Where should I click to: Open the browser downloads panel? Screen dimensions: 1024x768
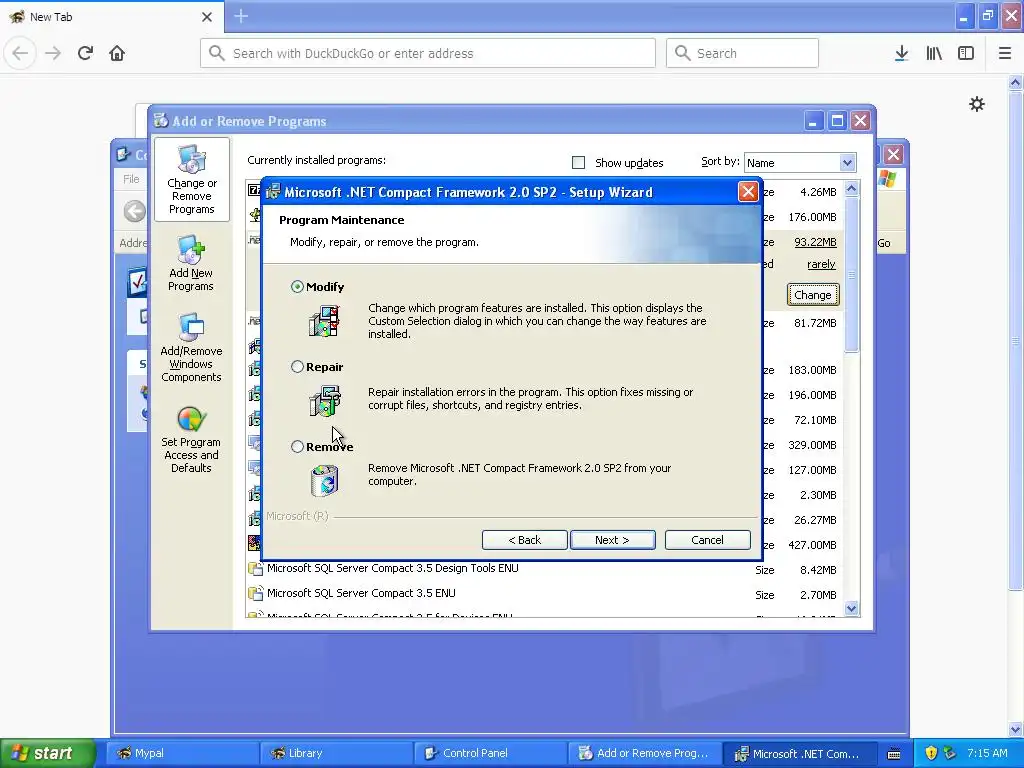(902, 53)
